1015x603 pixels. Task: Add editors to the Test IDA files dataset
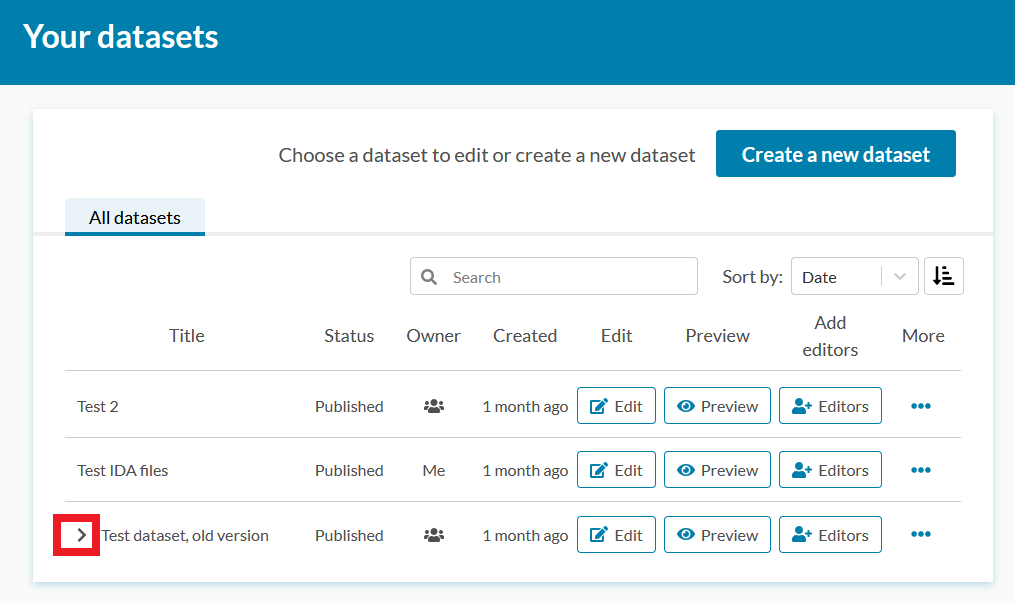(830, 470)
